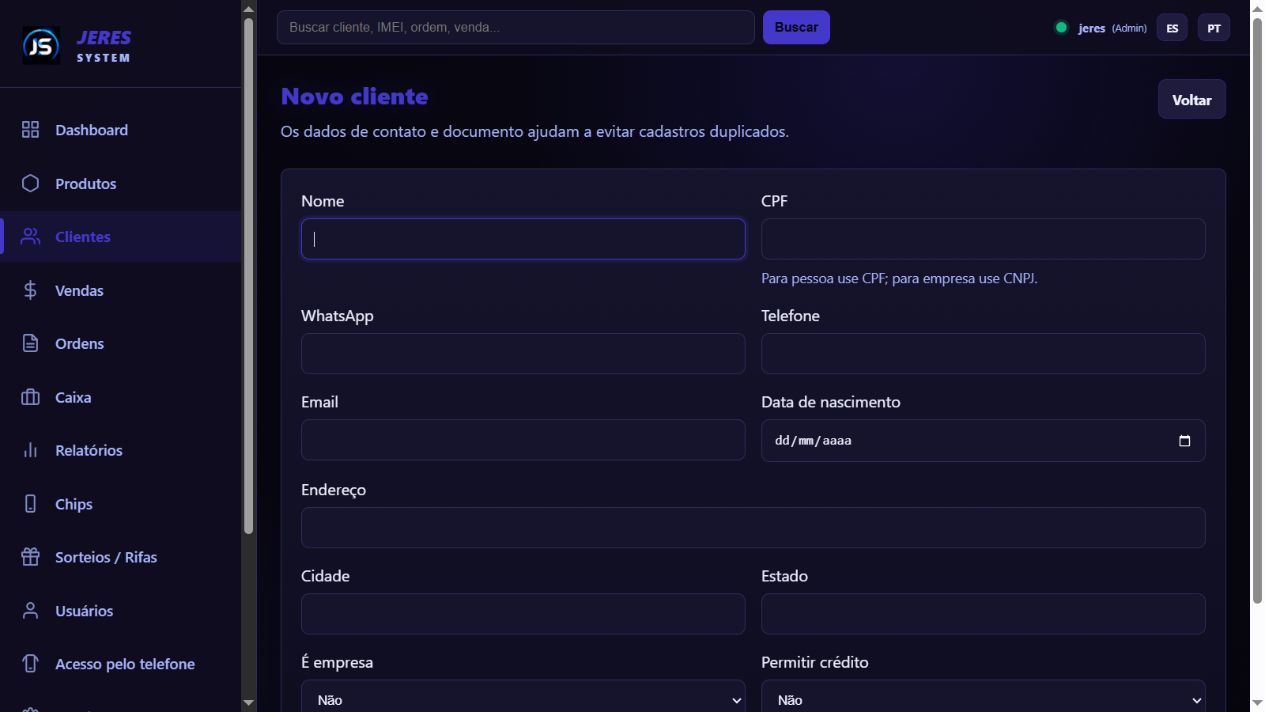Click the Sorteios / Rifas gift icon

tap(30, 558)
